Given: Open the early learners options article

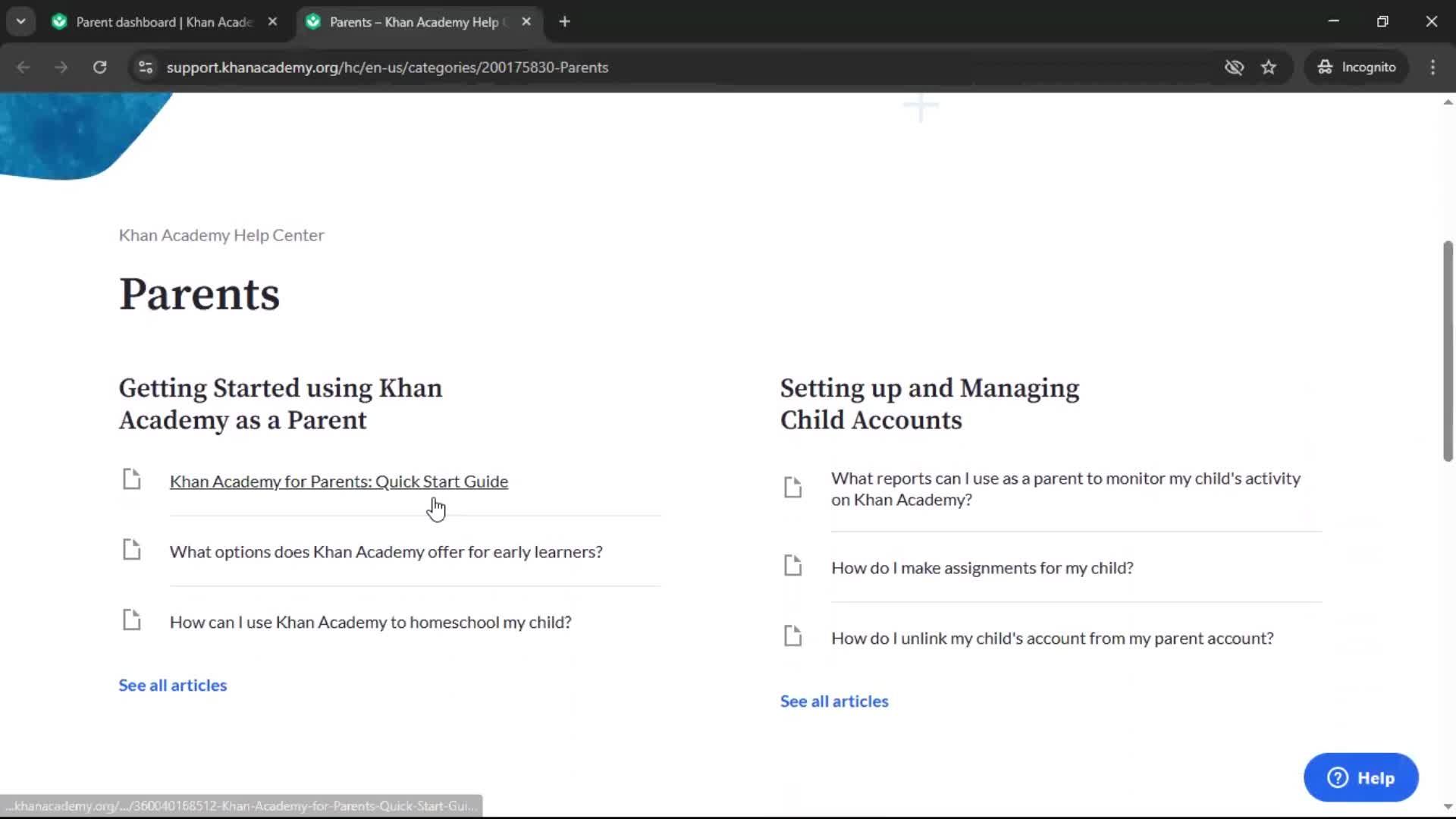Looking at the screenshot, I should pos(386,552).
